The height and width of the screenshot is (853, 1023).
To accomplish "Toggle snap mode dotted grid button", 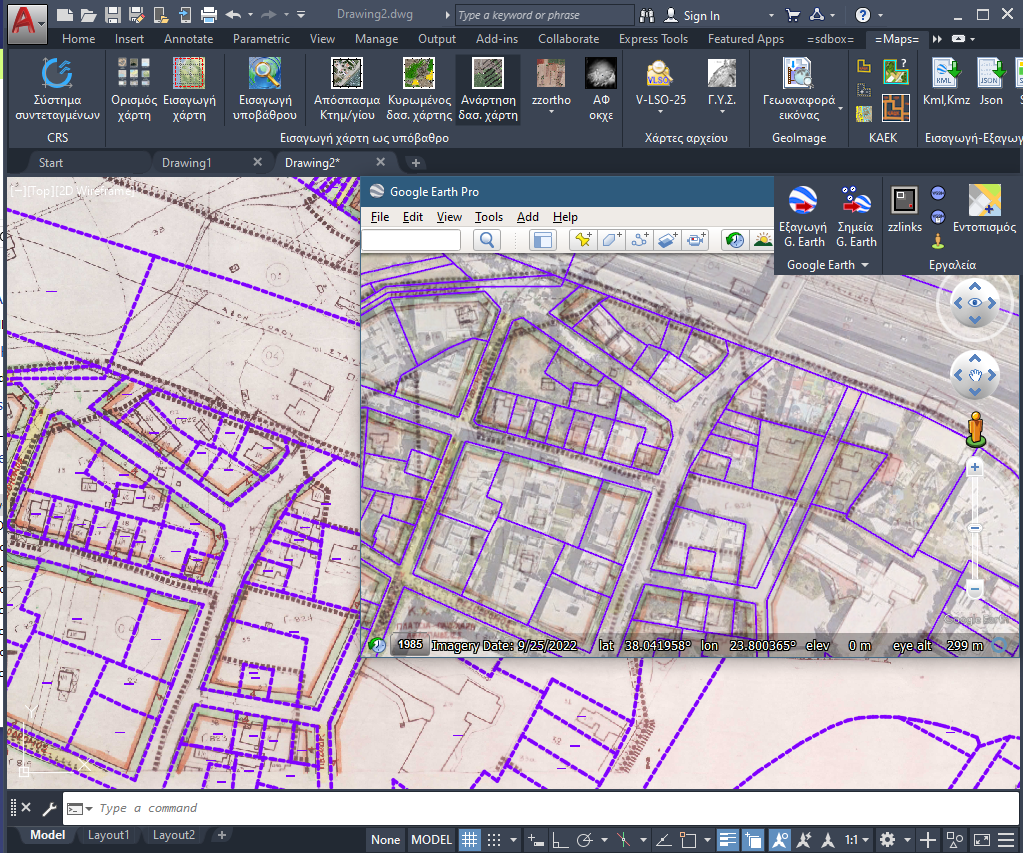I will [x=495, y=840].
